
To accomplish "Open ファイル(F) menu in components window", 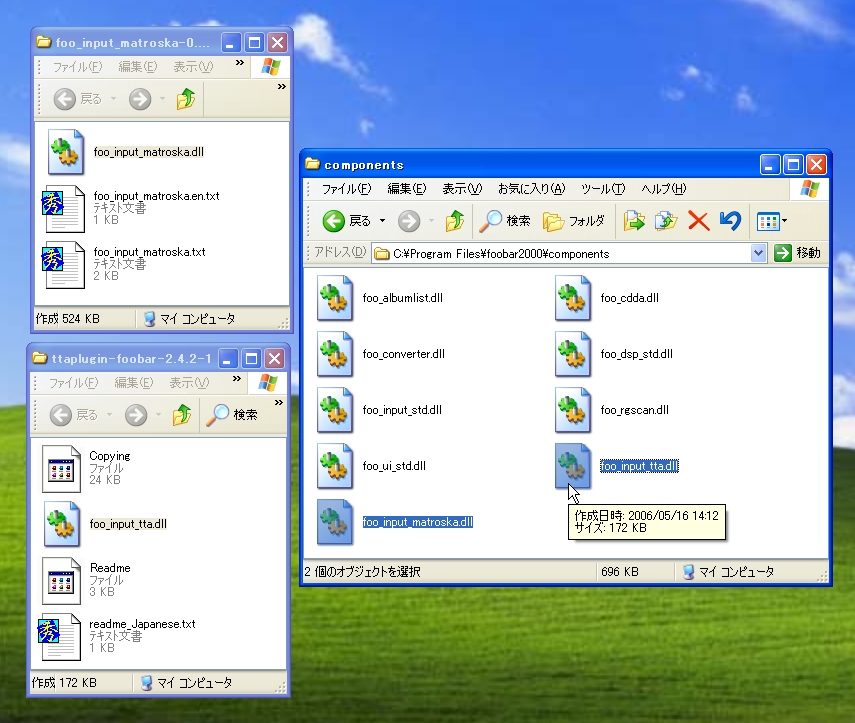I will pos(346,189).
